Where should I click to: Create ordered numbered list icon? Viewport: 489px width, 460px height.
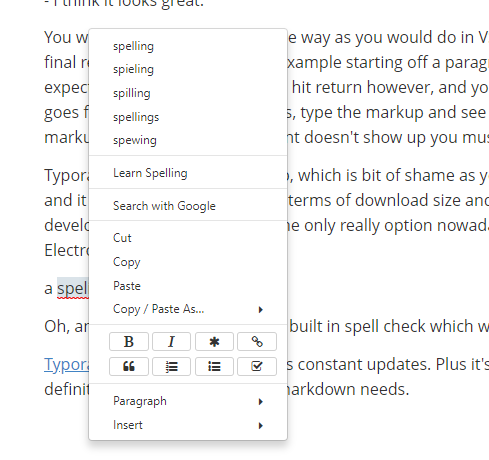point(171,366)
